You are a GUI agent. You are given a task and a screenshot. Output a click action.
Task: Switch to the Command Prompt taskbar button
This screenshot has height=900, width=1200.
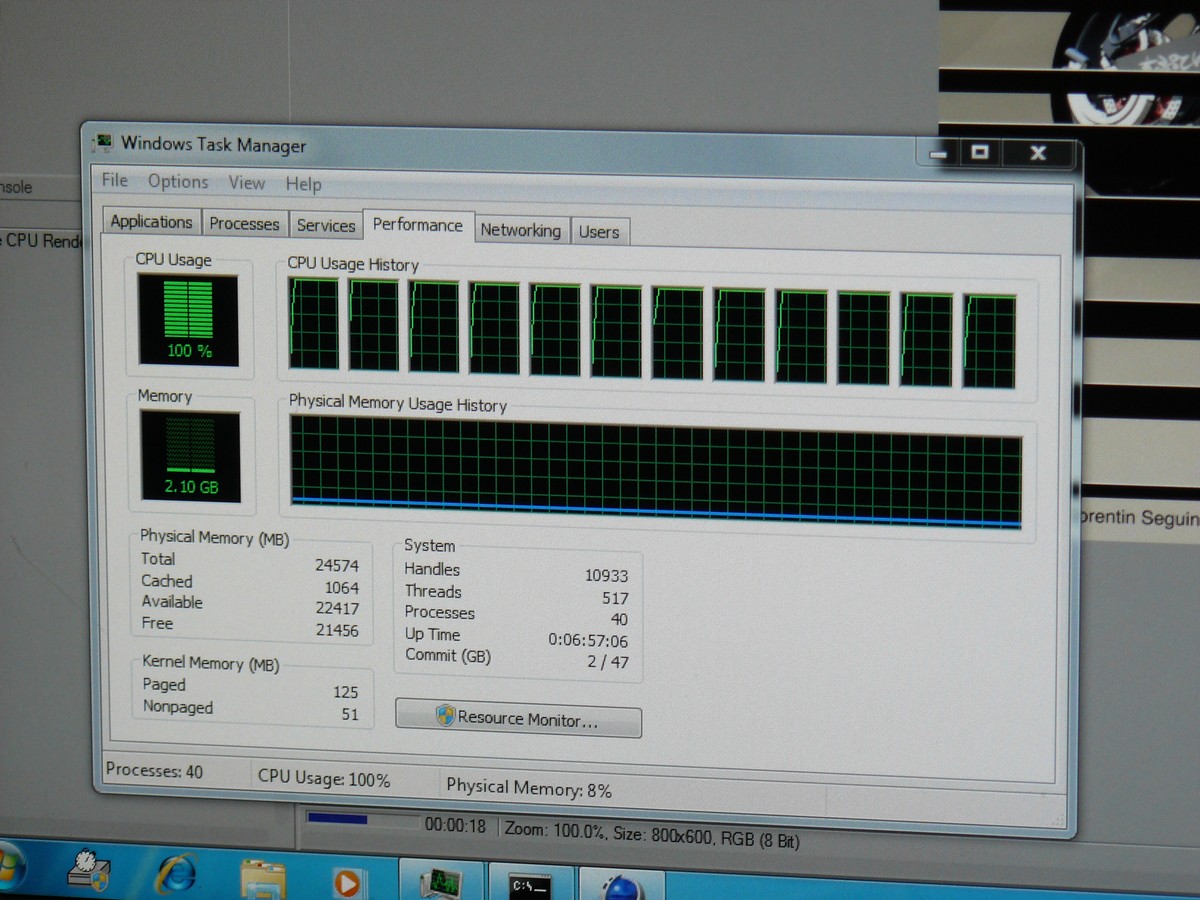[x=530, y=884]
